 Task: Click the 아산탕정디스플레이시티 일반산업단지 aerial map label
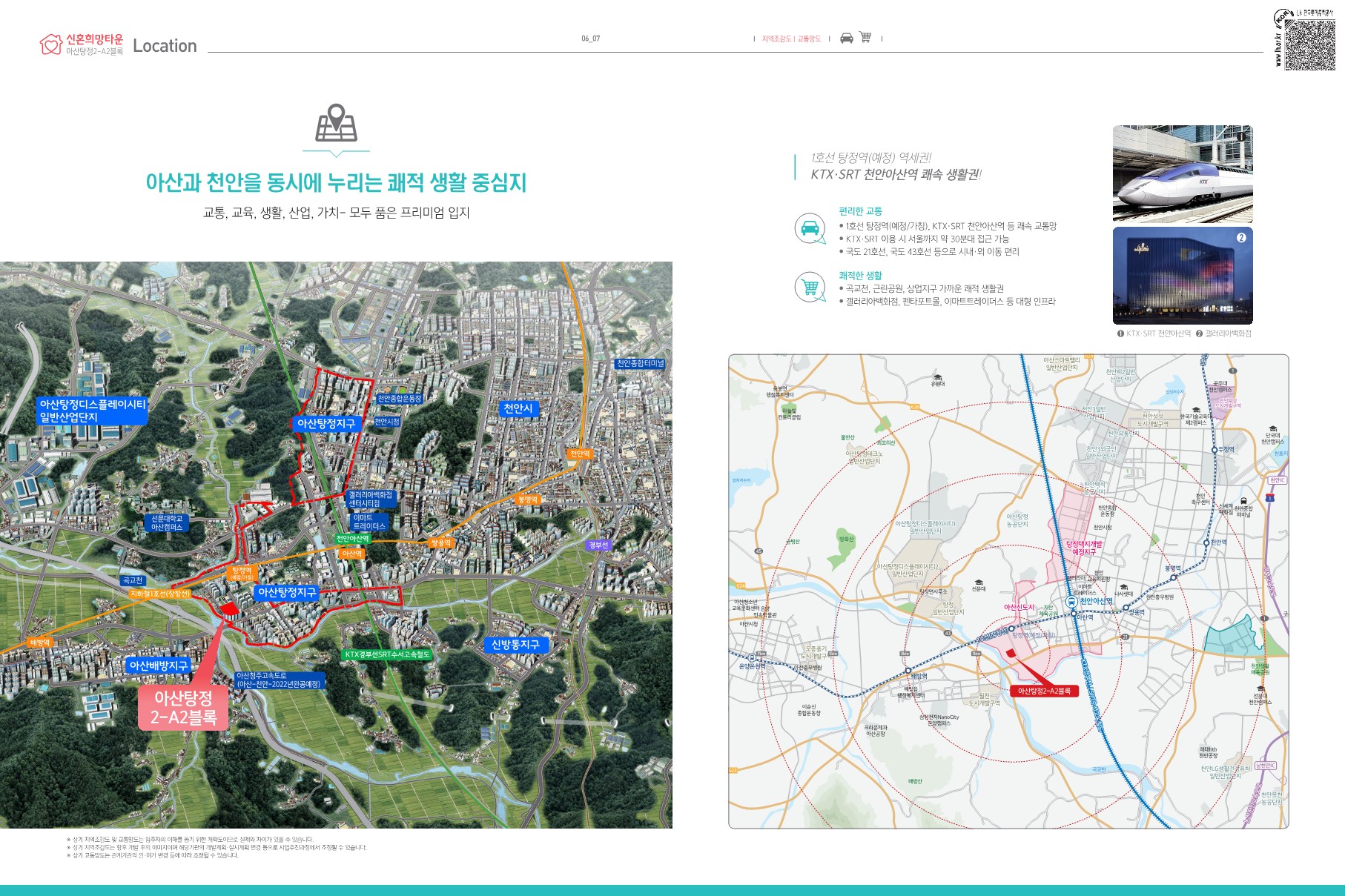point(93,411)
